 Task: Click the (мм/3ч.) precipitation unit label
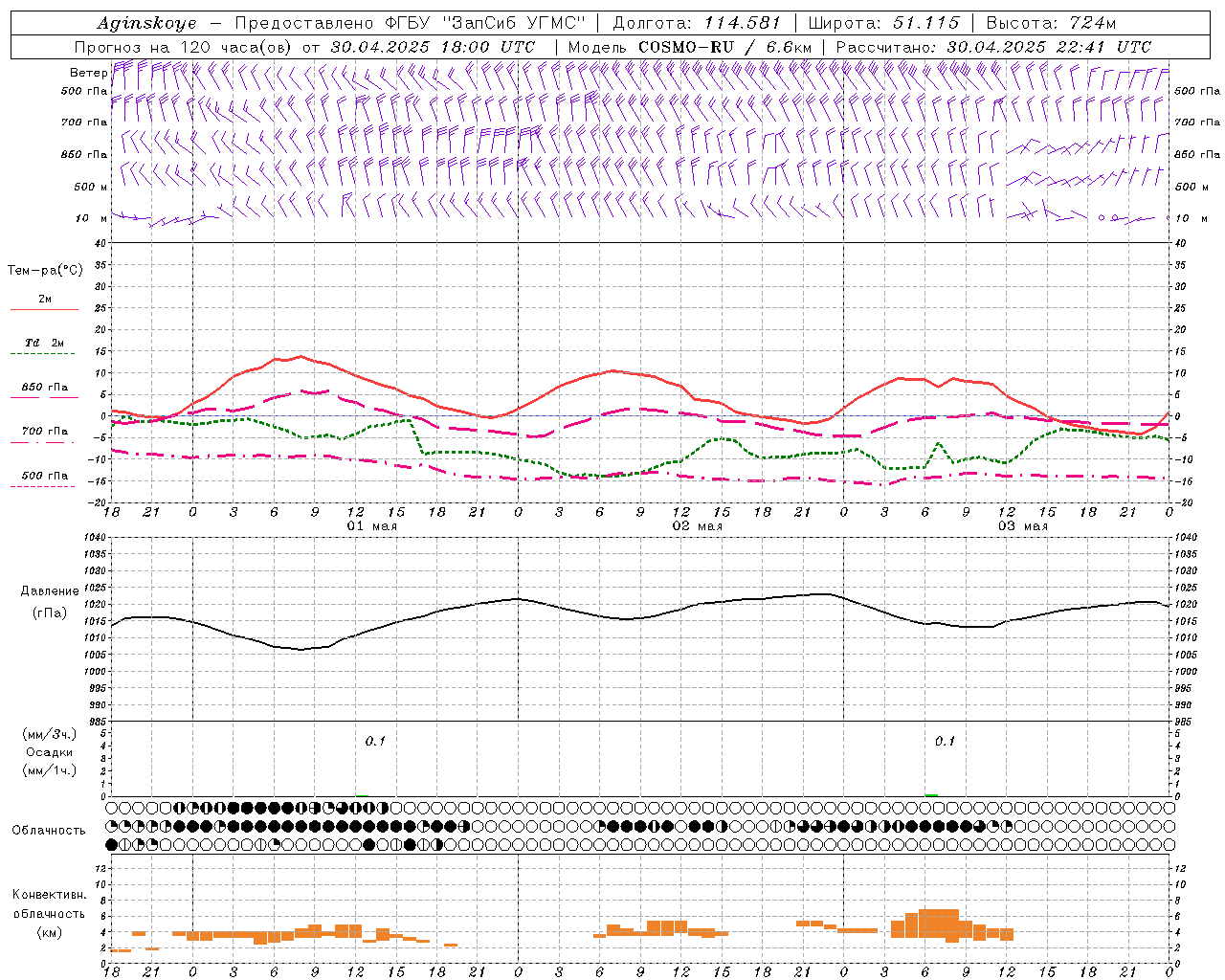[x=50, y=734]
